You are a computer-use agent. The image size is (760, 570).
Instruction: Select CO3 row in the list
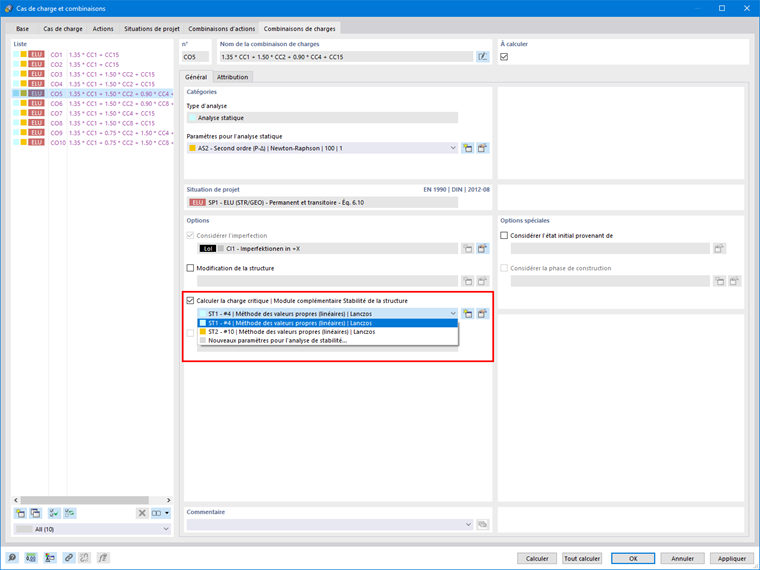[92, 74]
